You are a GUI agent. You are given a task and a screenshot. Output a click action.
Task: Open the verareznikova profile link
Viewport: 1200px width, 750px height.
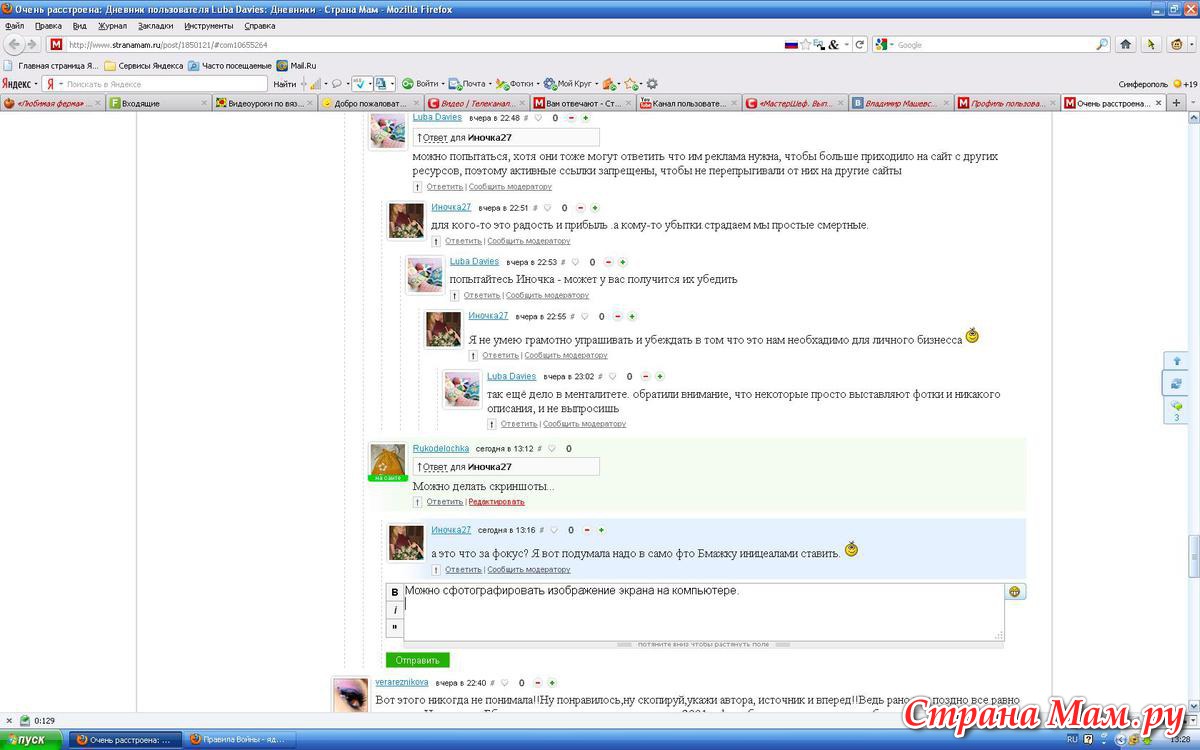(402, 682)
